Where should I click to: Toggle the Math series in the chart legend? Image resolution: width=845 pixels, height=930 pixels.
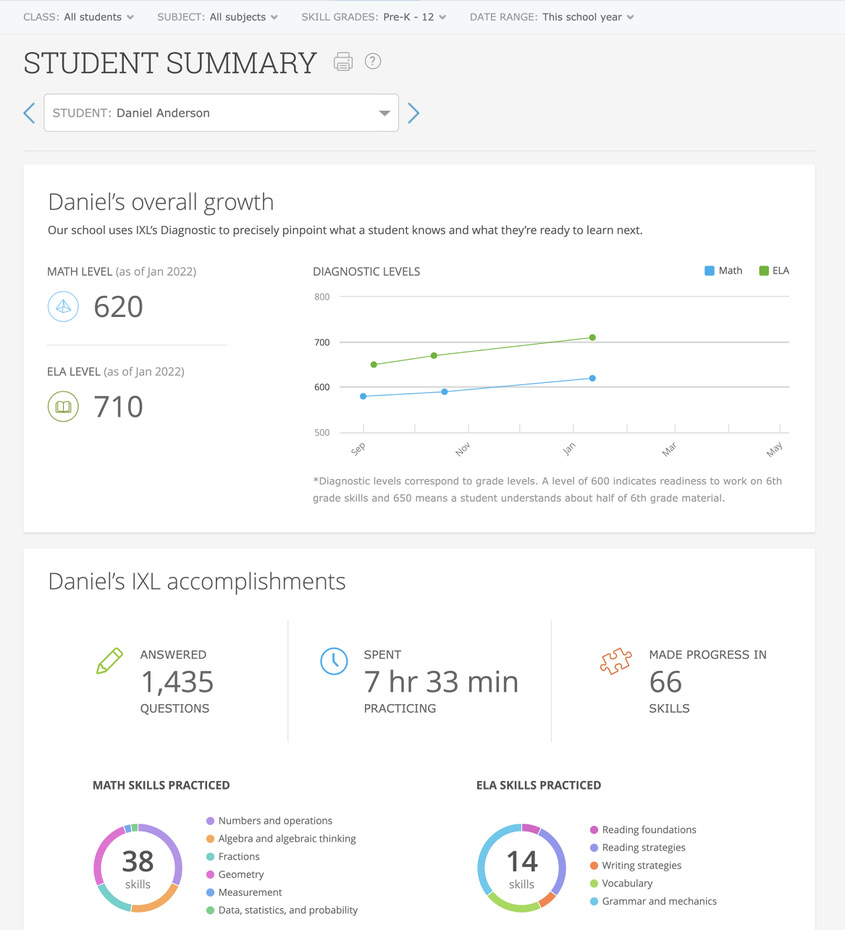tap(722, 270)
